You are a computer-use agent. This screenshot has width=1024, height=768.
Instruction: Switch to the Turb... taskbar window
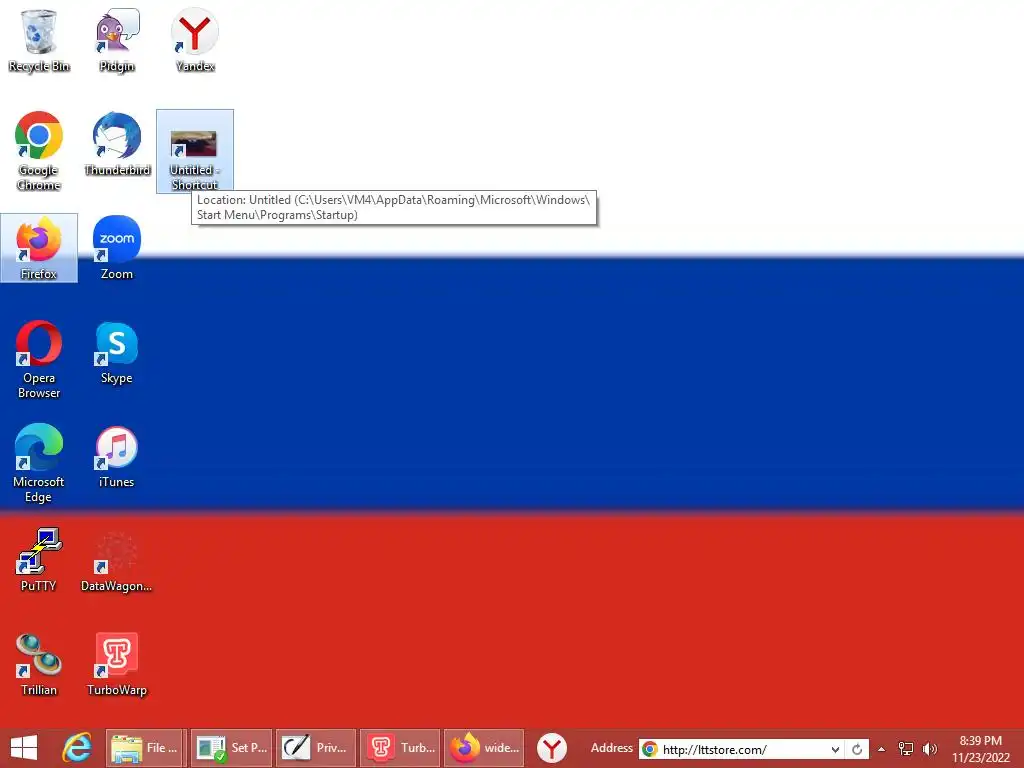400,748
